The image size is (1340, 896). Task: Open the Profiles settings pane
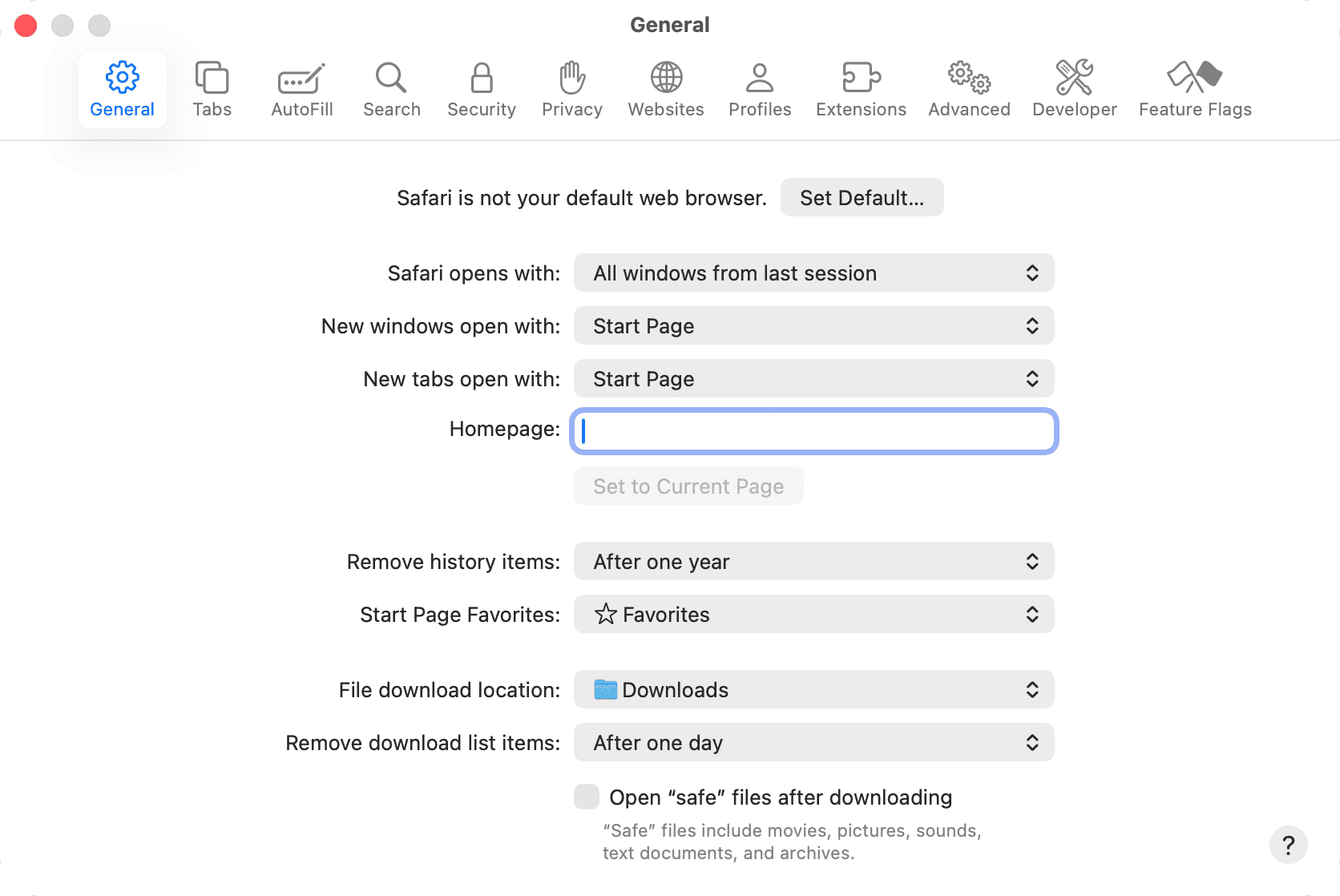pyautogui.click(x=760, y=90)
